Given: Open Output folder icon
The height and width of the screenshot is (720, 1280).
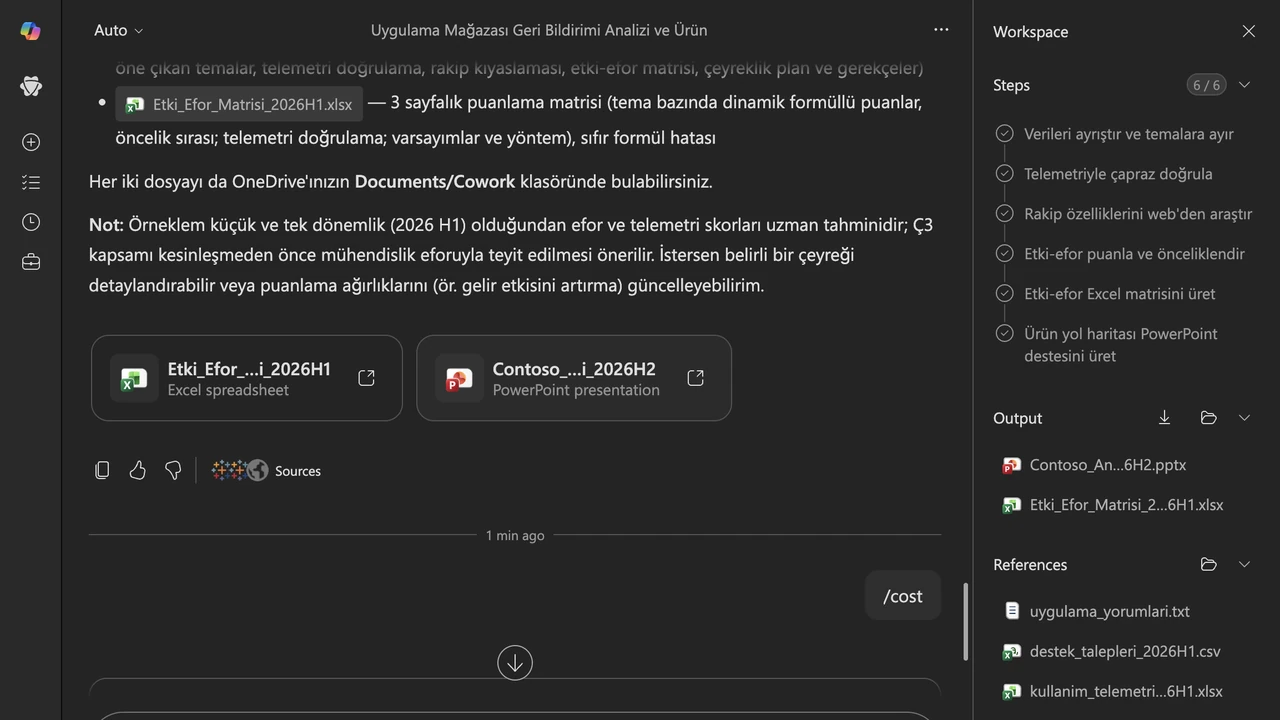Looking at the screenshot, I should (x=1208, y=418).
